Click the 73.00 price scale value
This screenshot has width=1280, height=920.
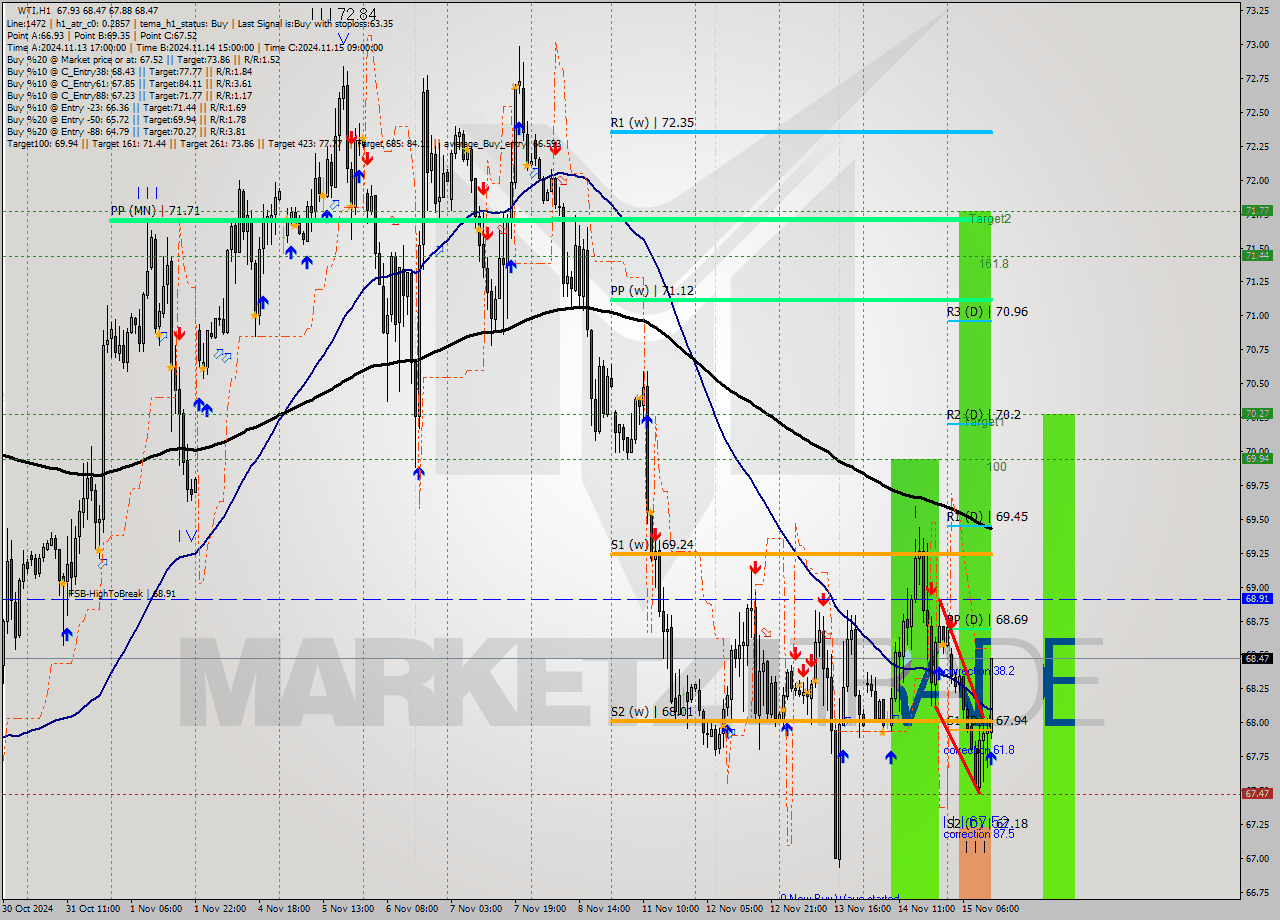click(x=1256, y=44)
